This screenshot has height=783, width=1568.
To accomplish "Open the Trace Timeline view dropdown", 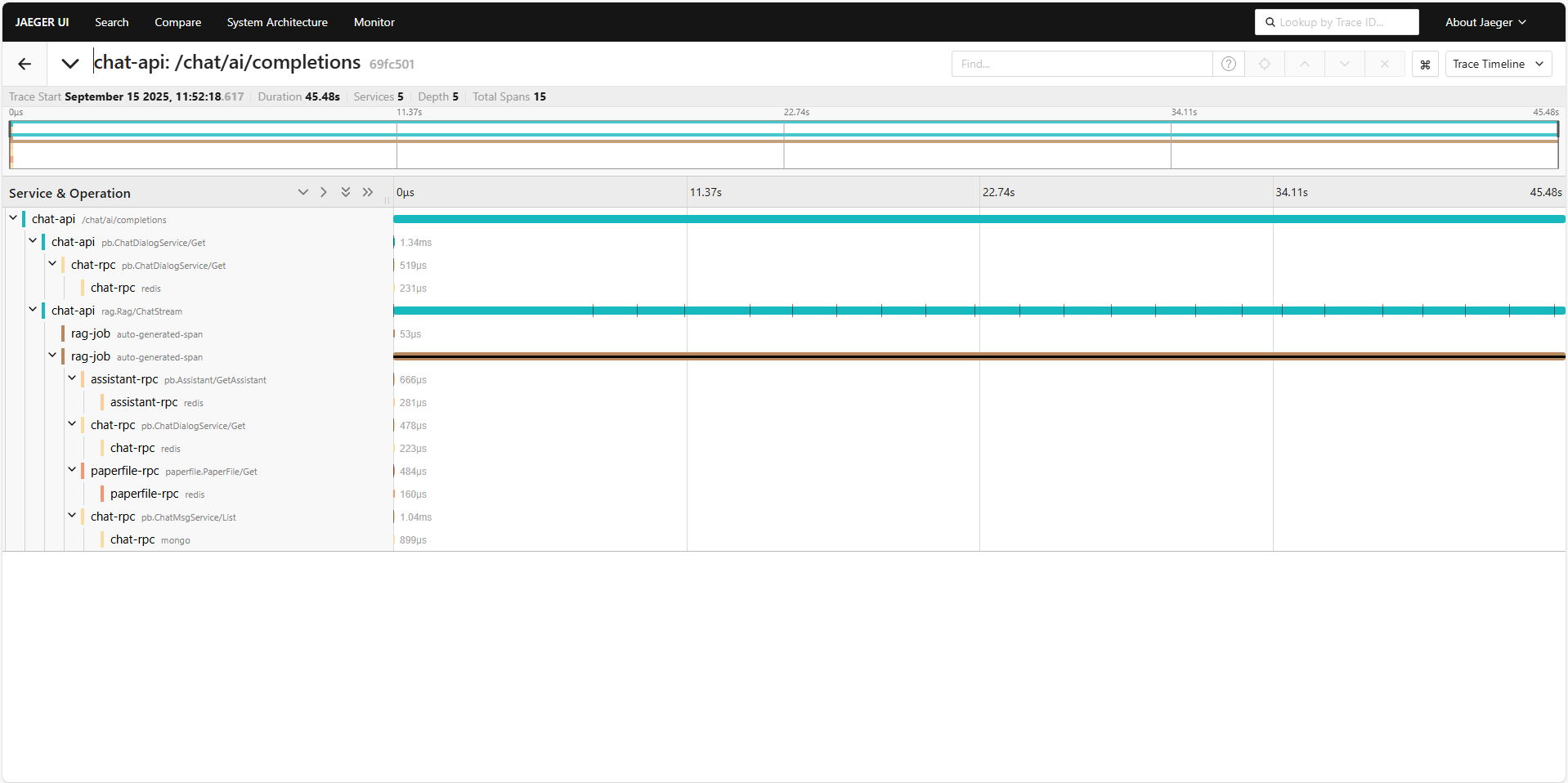I will click(1499, 64).
